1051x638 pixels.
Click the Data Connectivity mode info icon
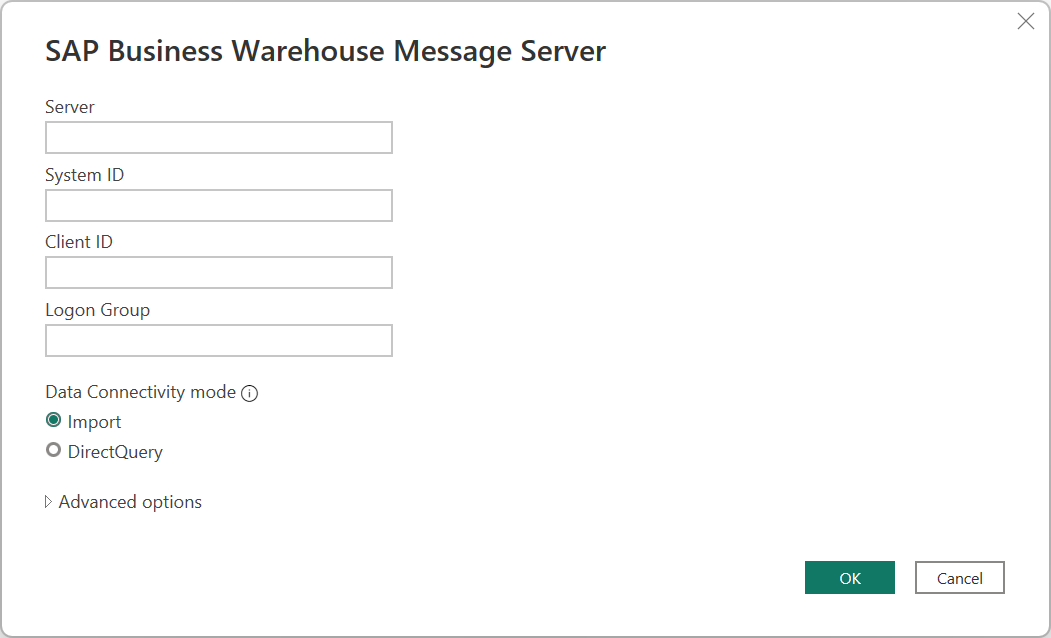click(248, 392)
